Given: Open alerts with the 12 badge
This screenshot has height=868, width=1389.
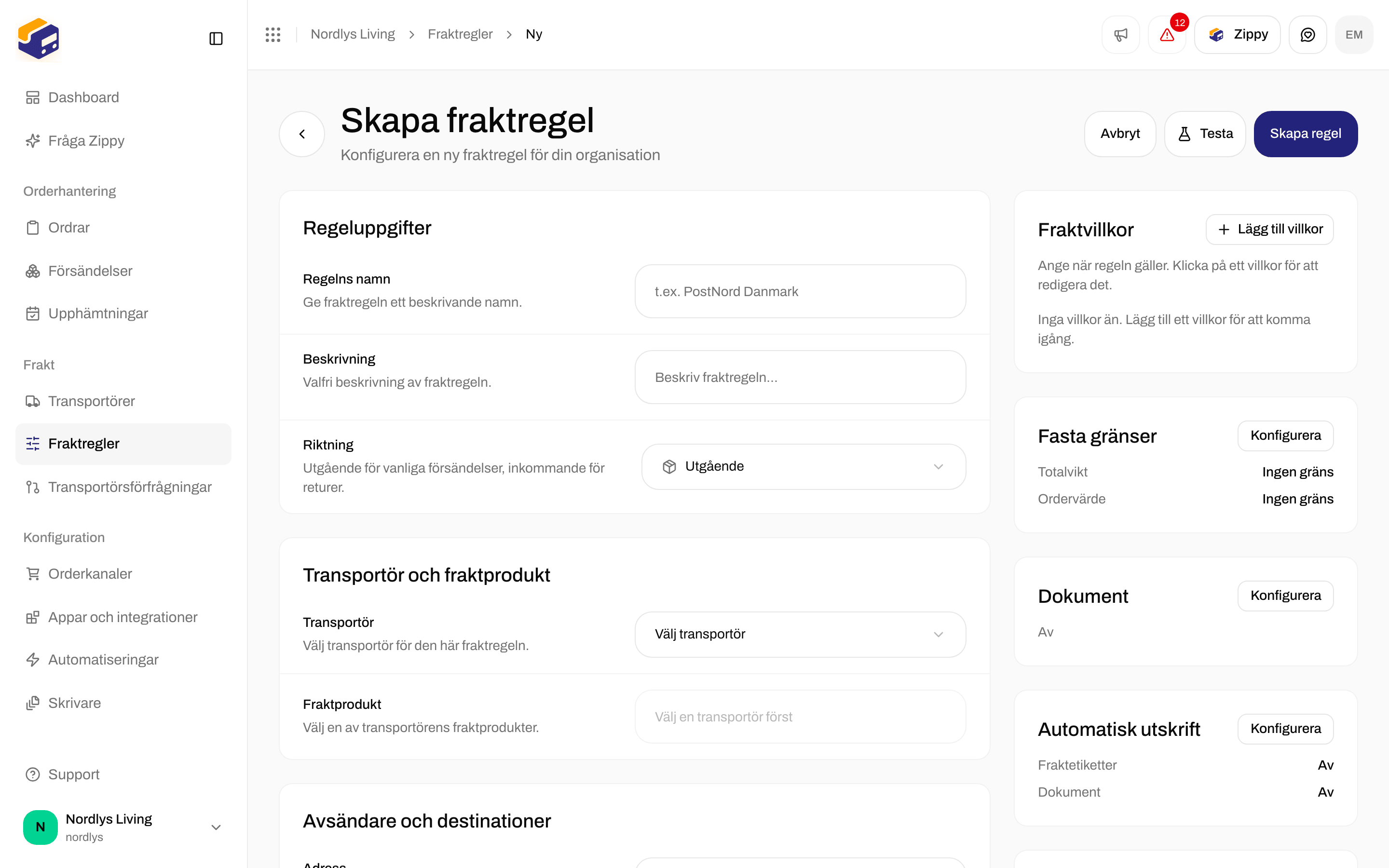Looking at the screenshot, I should coord(1167,34).
